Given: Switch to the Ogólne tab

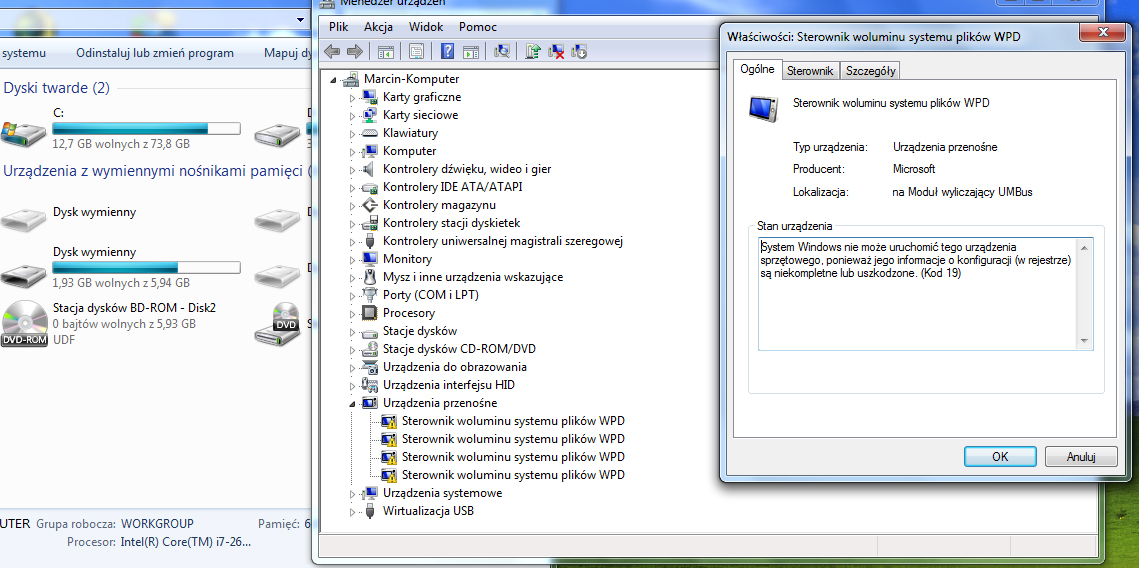Looking at the screenshot, I should tap(758, 70).
